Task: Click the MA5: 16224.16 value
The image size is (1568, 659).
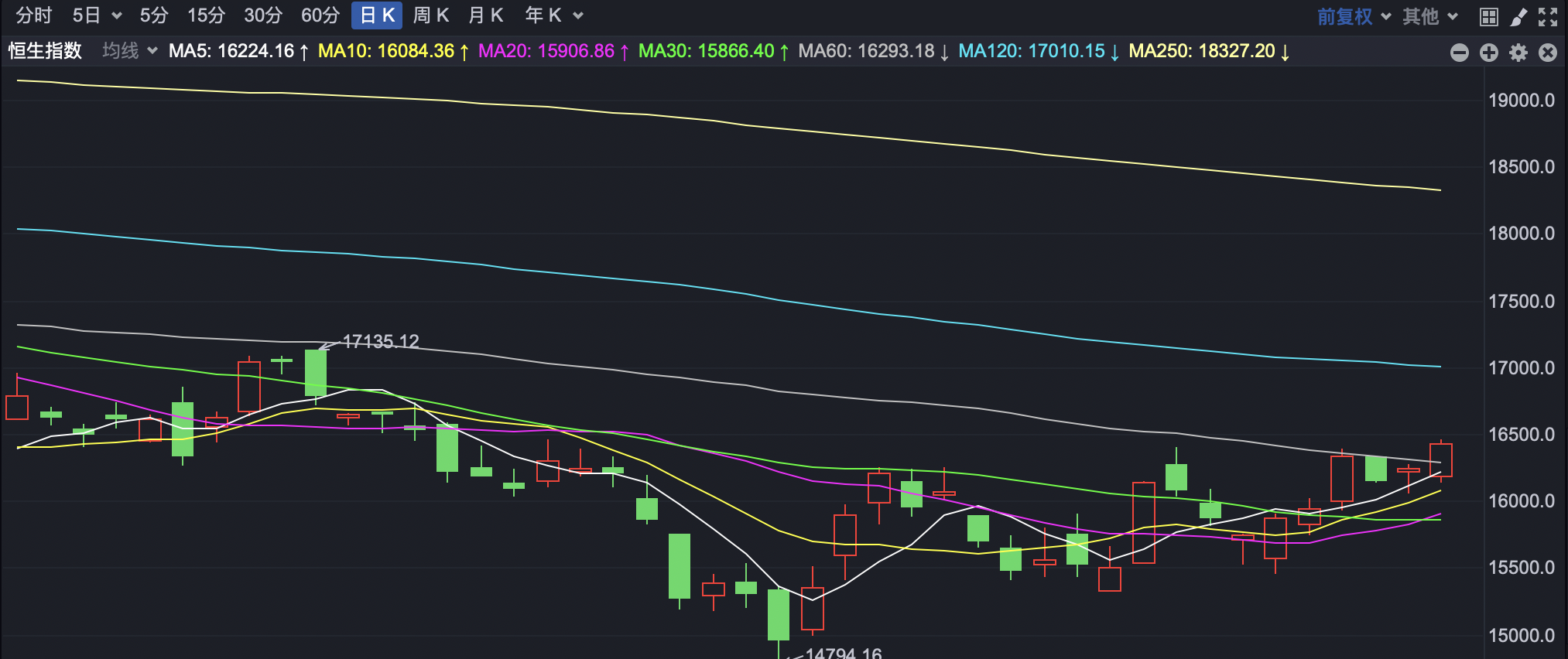Action: (x=239, y=51)
